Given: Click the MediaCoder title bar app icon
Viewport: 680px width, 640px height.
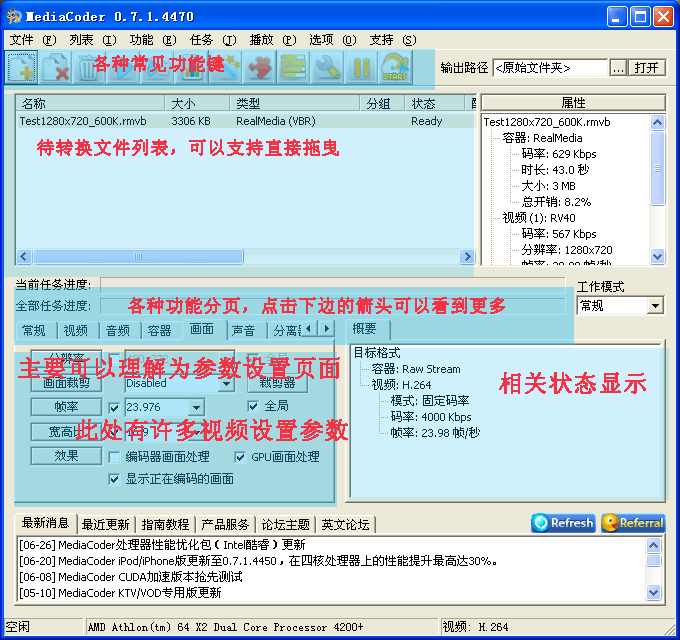Looking at the screenshot, I should pos(13,16).
